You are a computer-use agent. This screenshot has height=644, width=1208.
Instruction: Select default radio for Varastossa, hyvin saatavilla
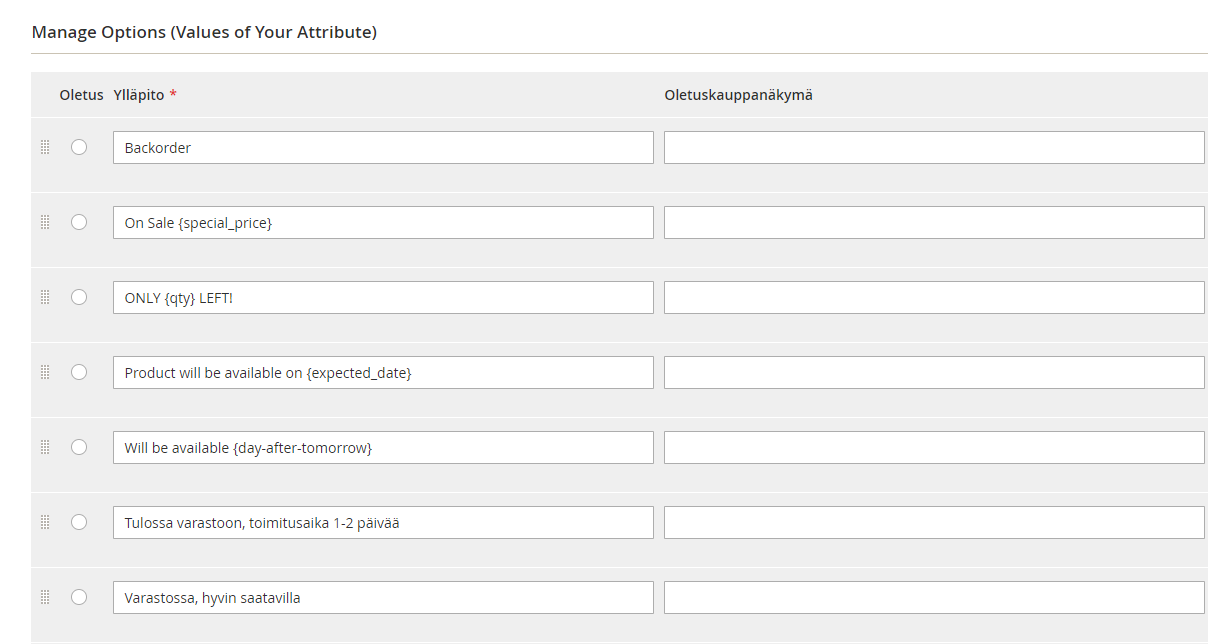[x=79, y=597]
